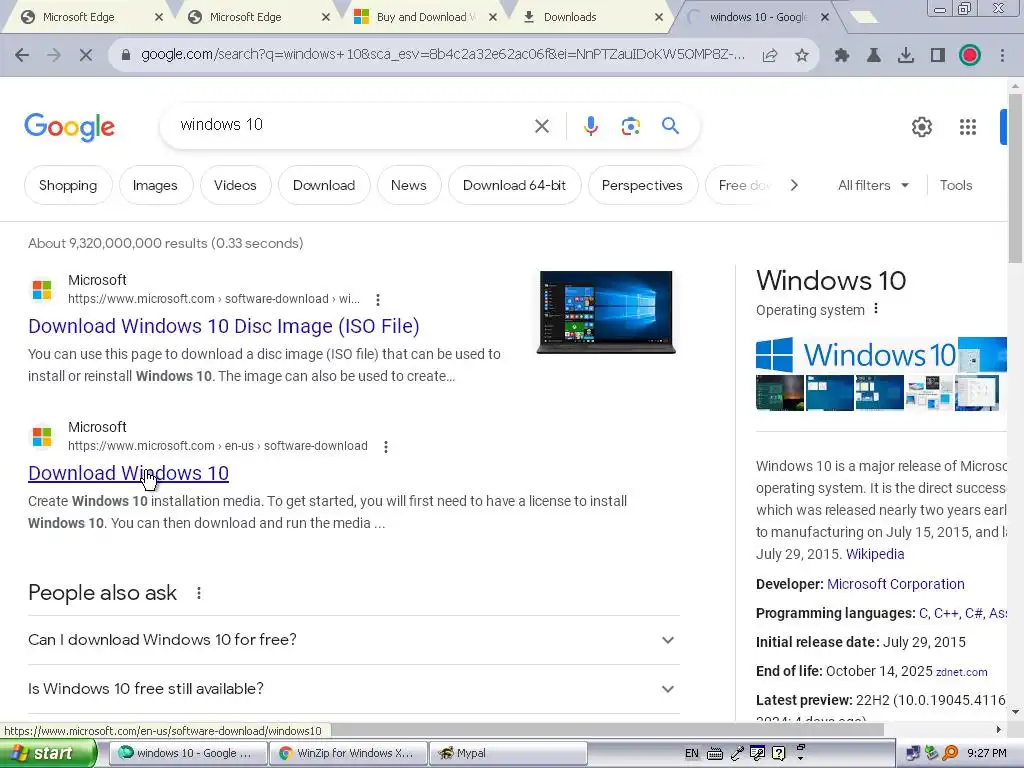The height and width of the screenshot is (768, 1024).
Task: Click the lock icon for site info
Action: [126, 56]
